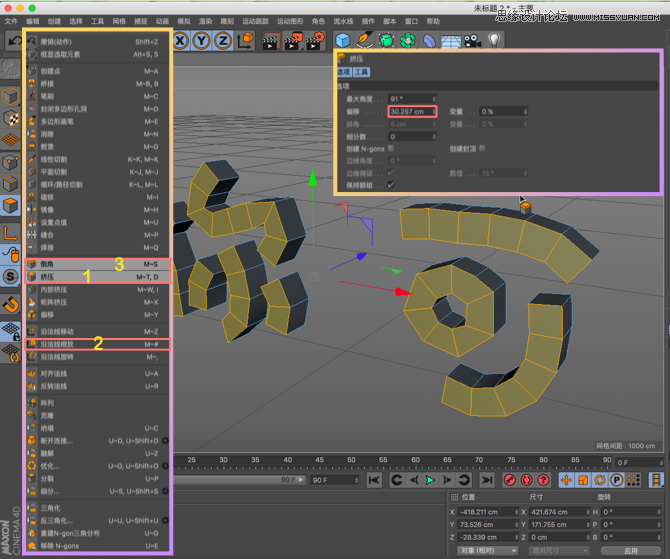Step to the next frame
The width and height of the screenshot is (670, 559).
(x=447, y=480)
